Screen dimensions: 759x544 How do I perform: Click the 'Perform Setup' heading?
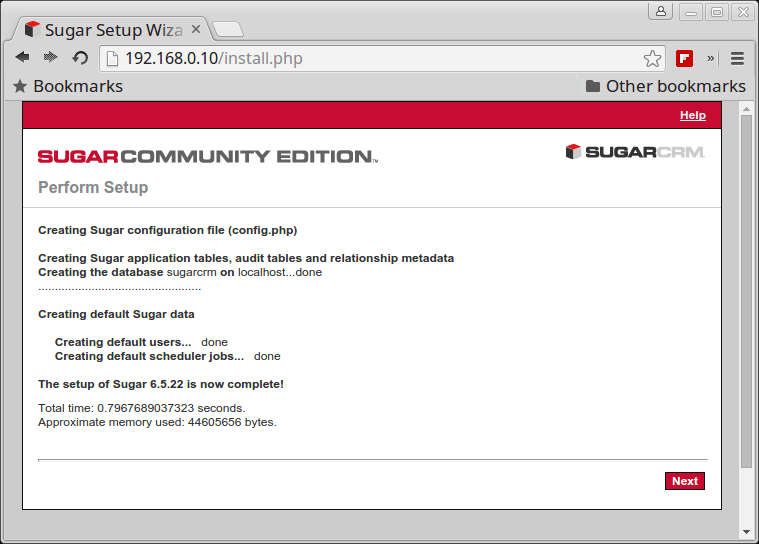tap(93, 187)
